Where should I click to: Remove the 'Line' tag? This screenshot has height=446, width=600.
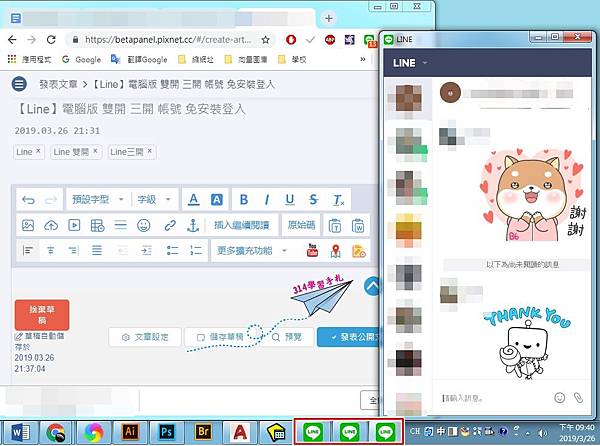click(38, 151)
